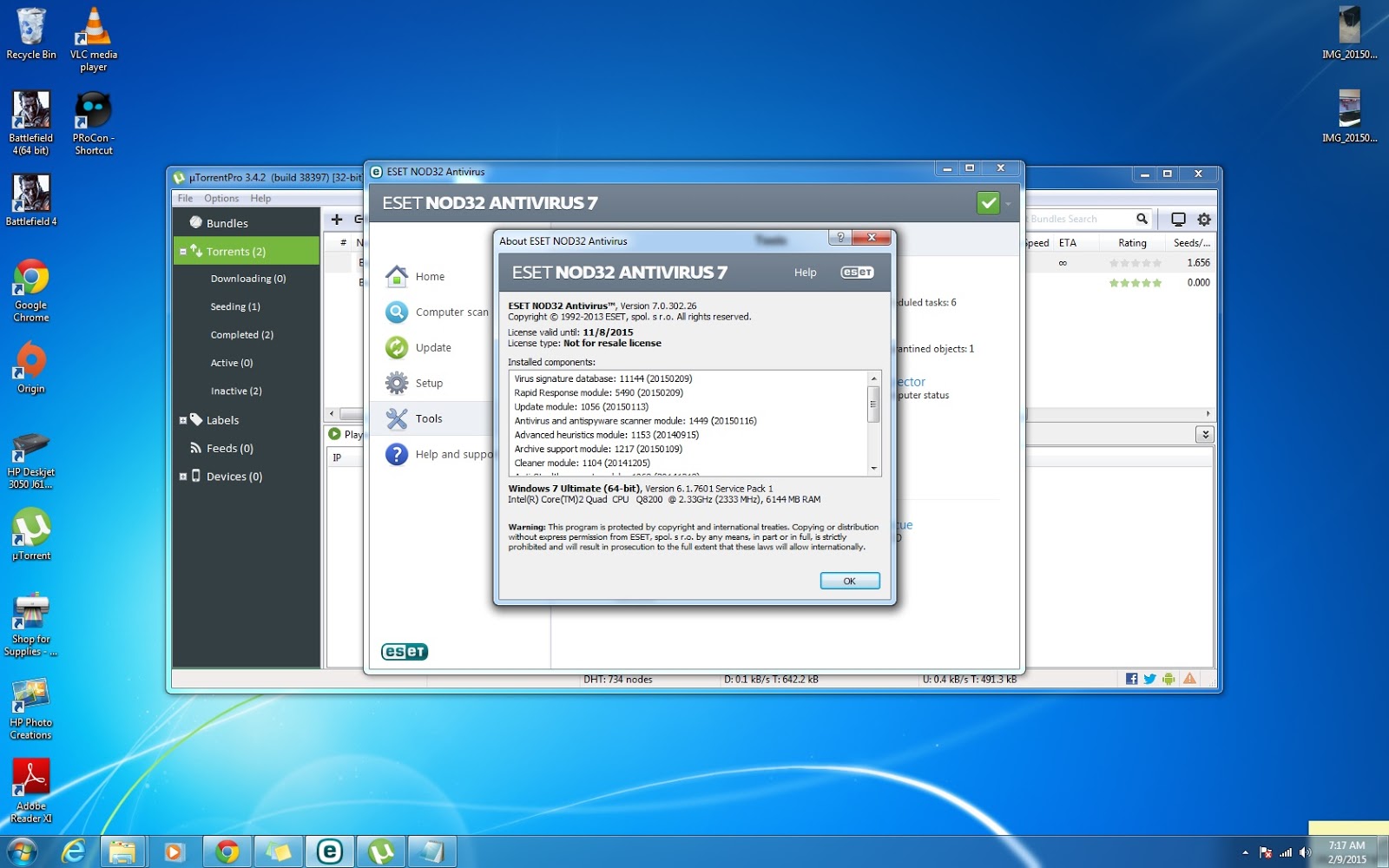Click the Computer scan magnifier icon
The width and height of the screenshot is (1389, 868).
pyautogui.click(x=397, y=312)
